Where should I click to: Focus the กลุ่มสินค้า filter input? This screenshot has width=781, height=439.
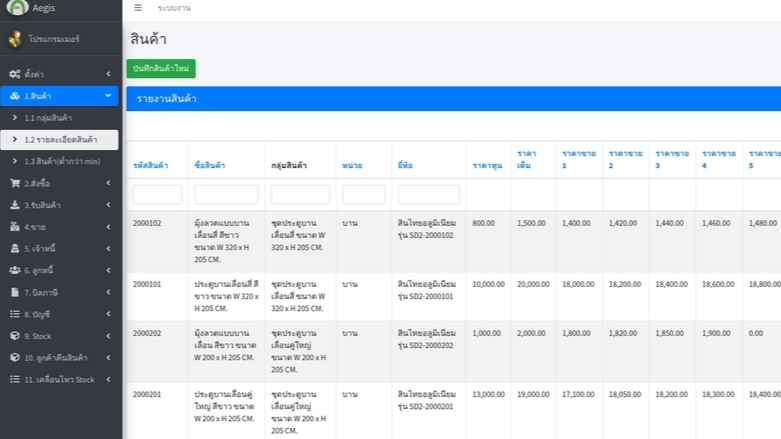point(300,194)
